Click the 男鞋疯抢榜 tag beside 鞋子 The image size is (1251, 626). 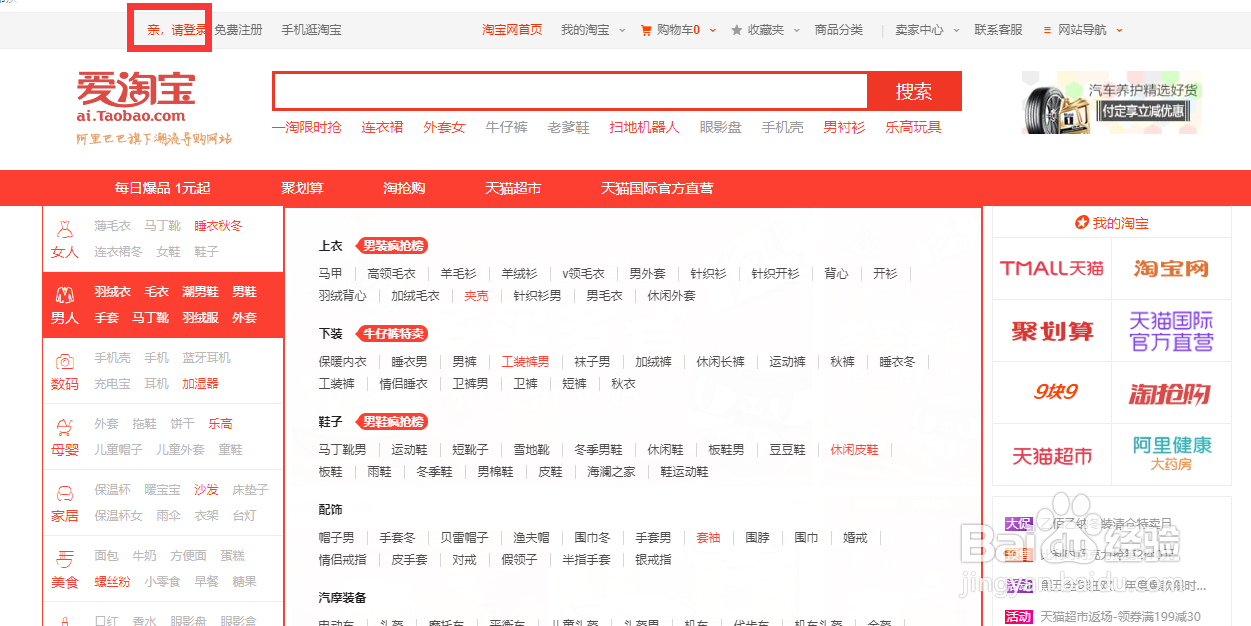point(392,422)
